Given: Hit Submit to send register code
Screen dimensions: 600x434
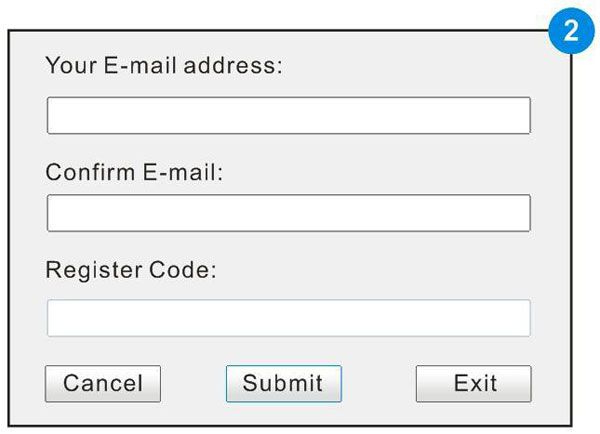Looking at the screenshot, I should tap(283, 383).
